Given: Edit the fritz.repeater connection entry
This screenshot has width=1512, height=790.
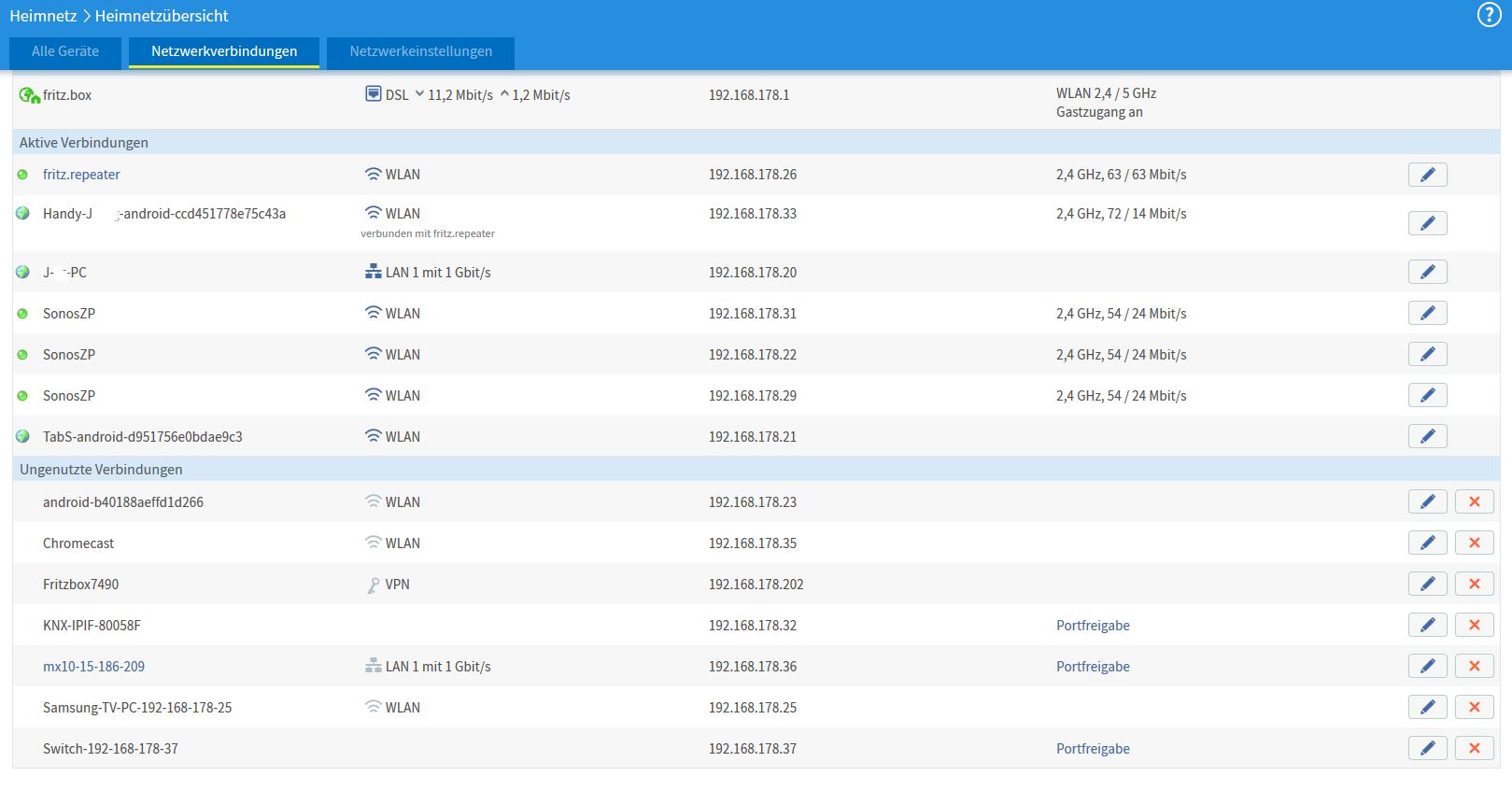Looking at the screenshot, I should coord(1427,175).
